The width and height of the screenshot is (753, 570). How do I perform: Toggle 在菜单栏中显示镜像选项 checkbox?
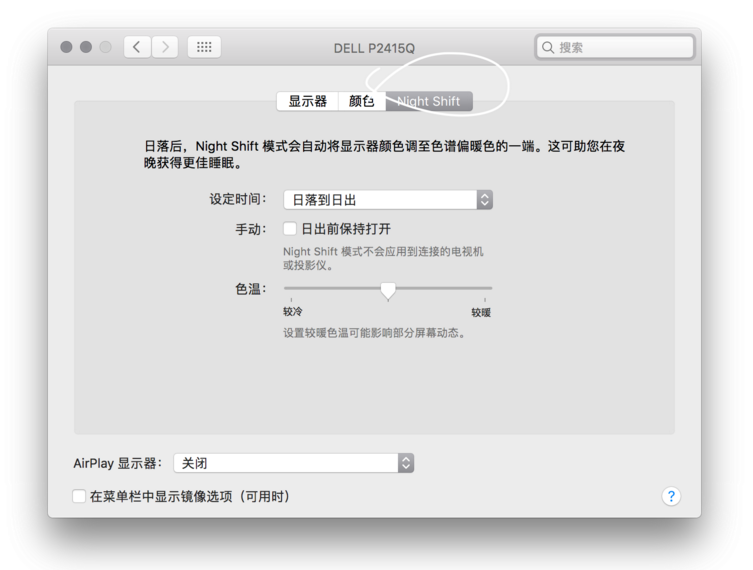79,496
